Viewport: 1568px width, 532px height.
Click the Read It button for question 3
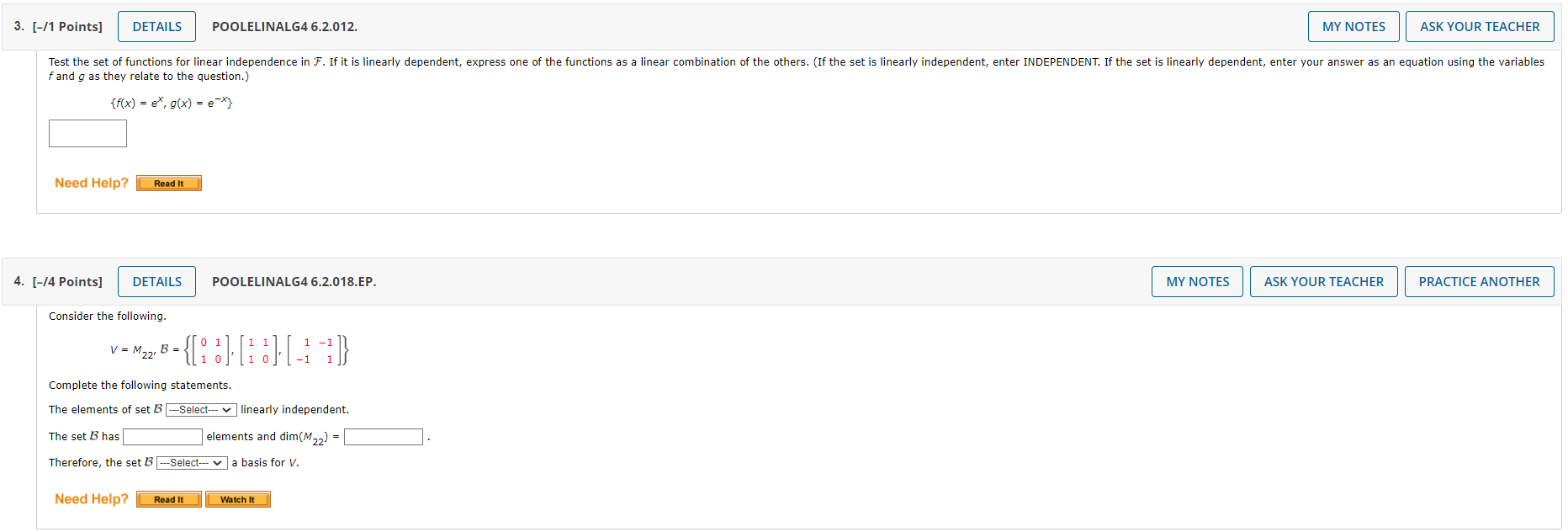point(168,183)
